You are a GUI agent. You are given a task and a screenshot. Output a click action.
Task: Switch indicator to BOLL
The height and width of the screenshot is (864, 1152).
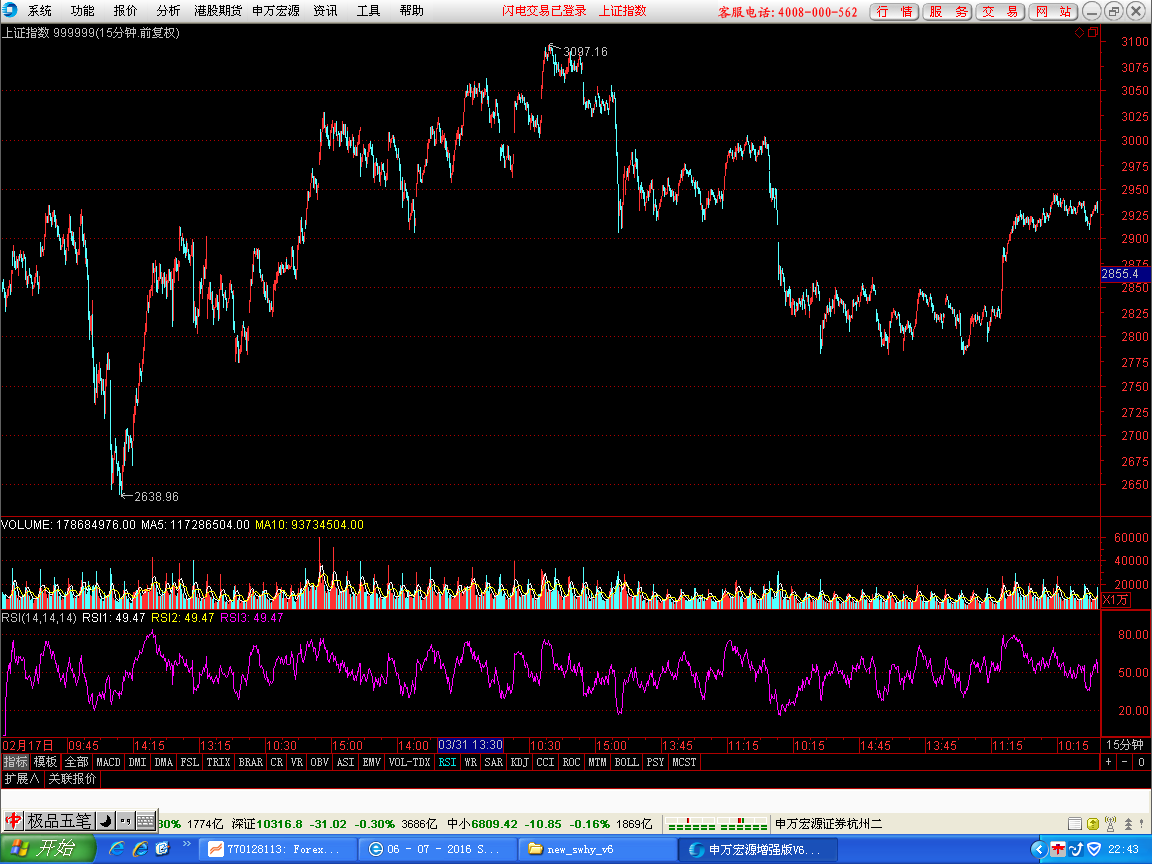[x=627, y=762]
